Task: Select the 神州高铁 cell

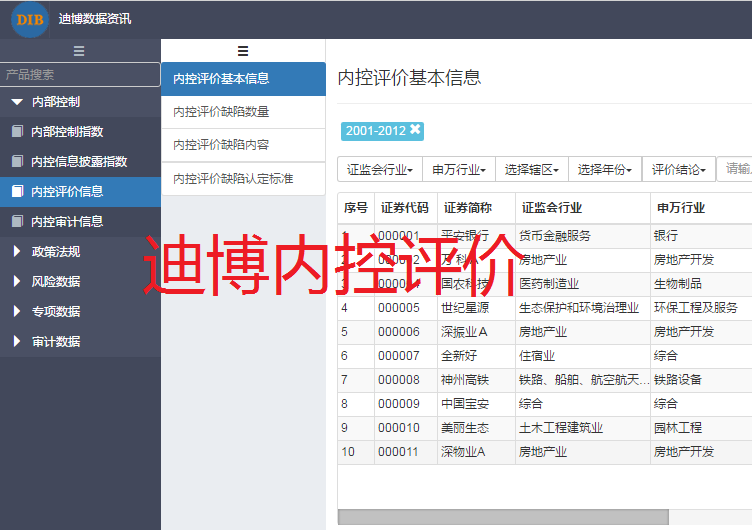Action: (476, 380)
